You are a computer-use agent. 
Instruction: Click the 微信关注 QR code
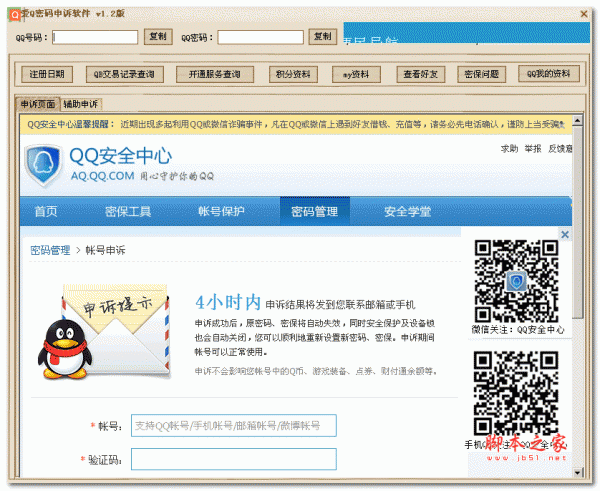[x=516, y=281]
